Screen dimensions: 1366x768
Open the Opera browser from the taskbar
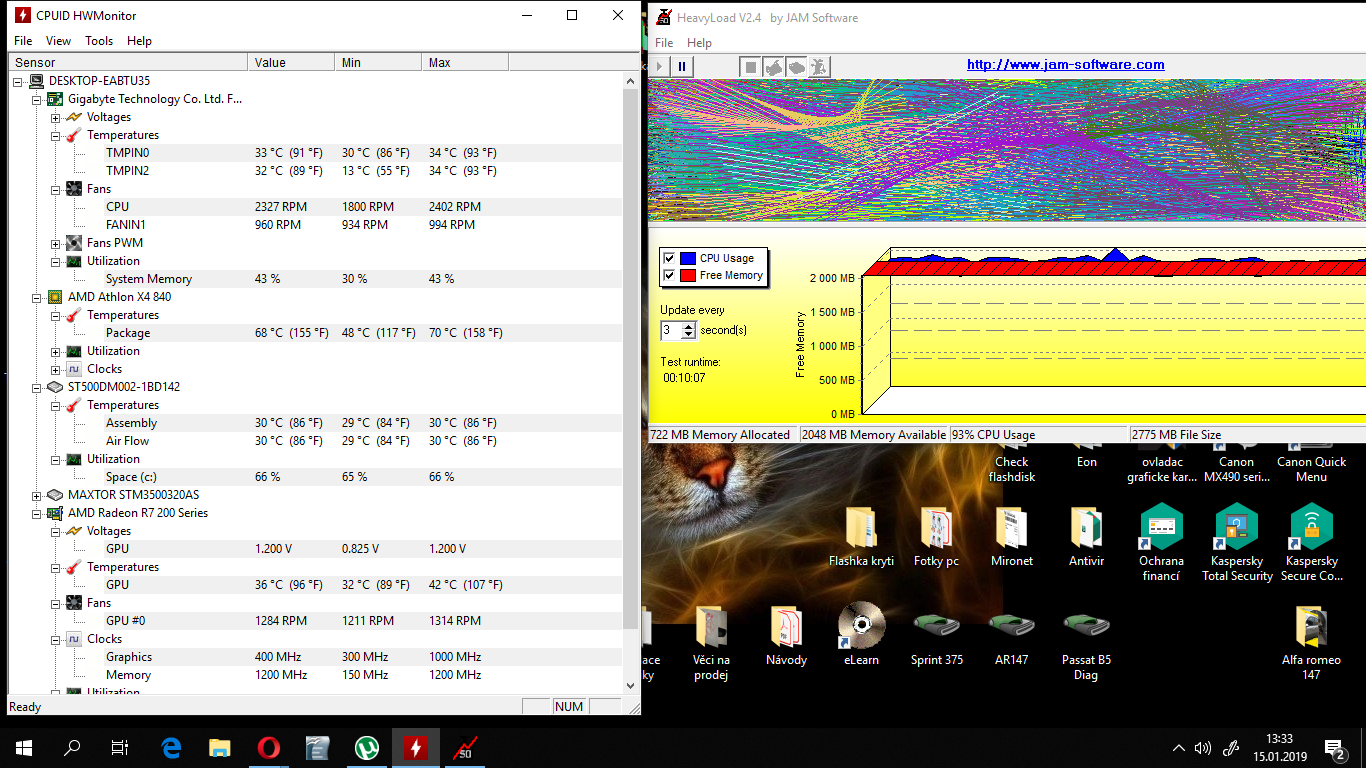268,747
